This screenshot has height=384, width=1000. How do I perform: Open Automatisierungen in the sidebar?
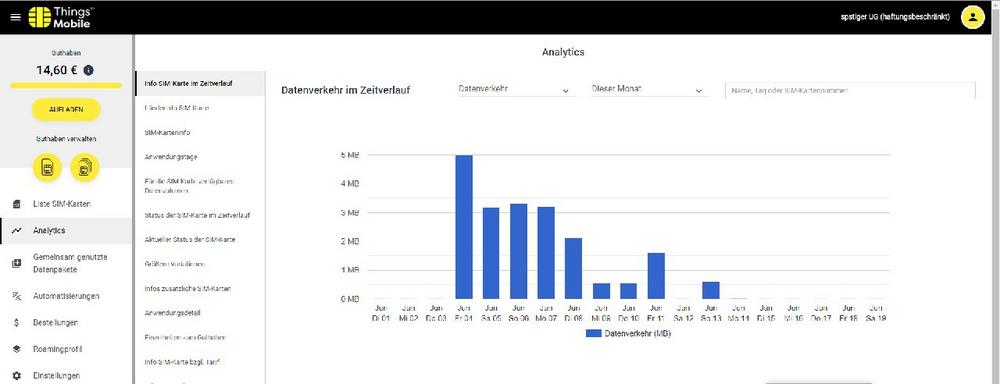[66, 297]
